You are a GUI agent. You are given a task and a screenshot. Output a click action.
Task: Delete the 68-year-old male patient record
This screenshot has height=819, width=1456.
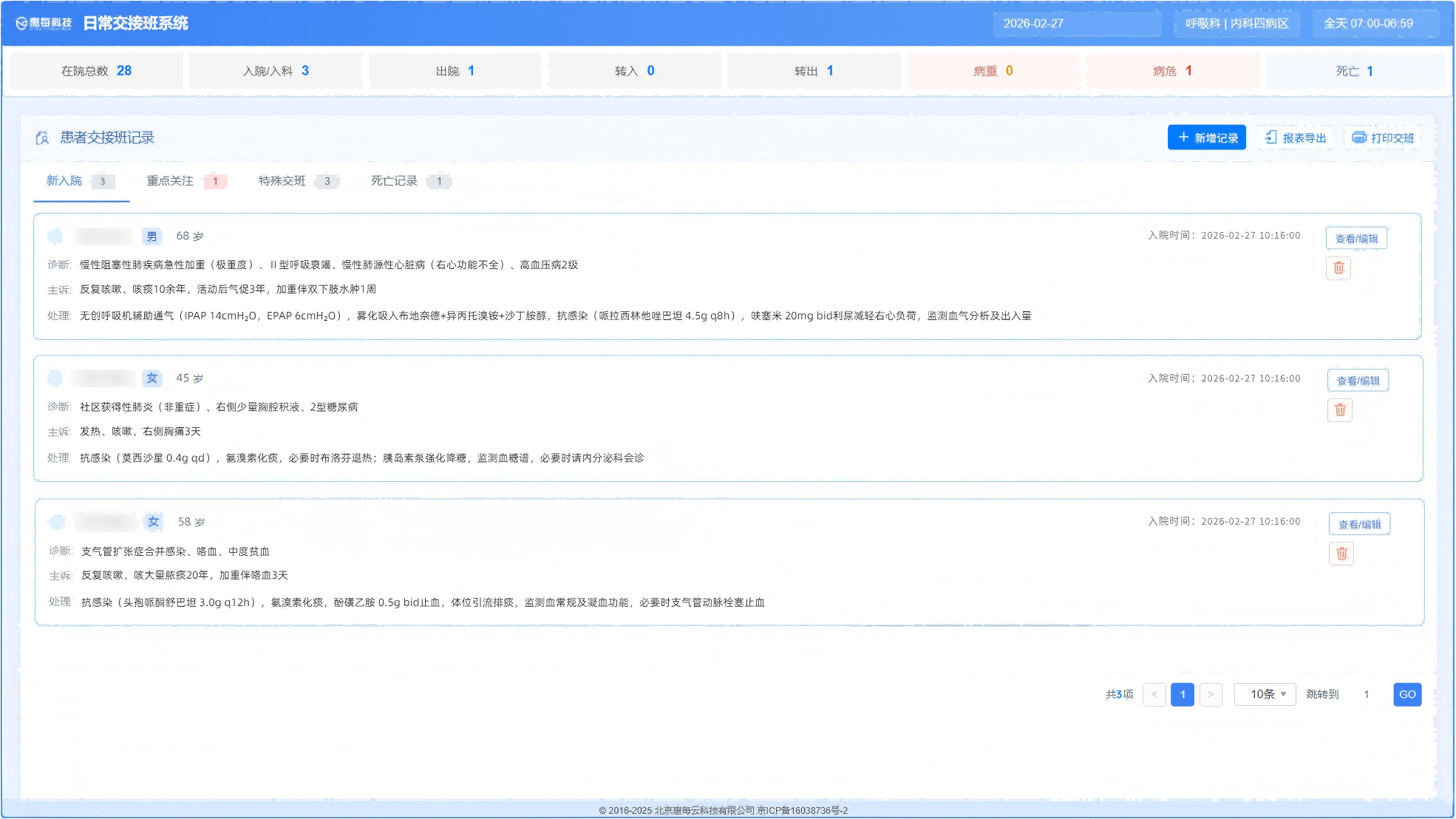[1338, 268]
